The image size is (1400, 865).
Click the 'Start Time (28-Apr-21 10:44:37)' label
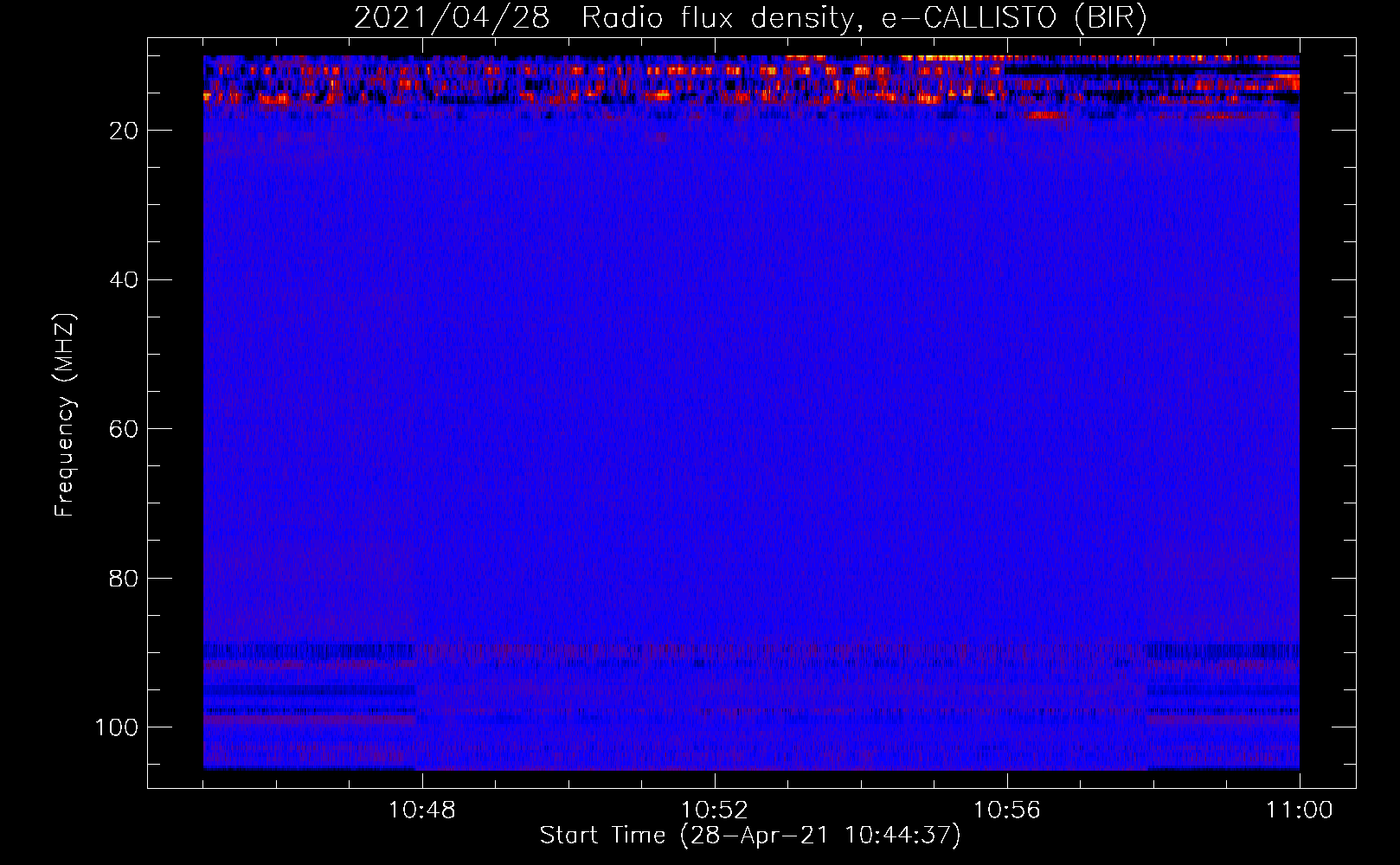pyautogui.click(x=750, y=836)
